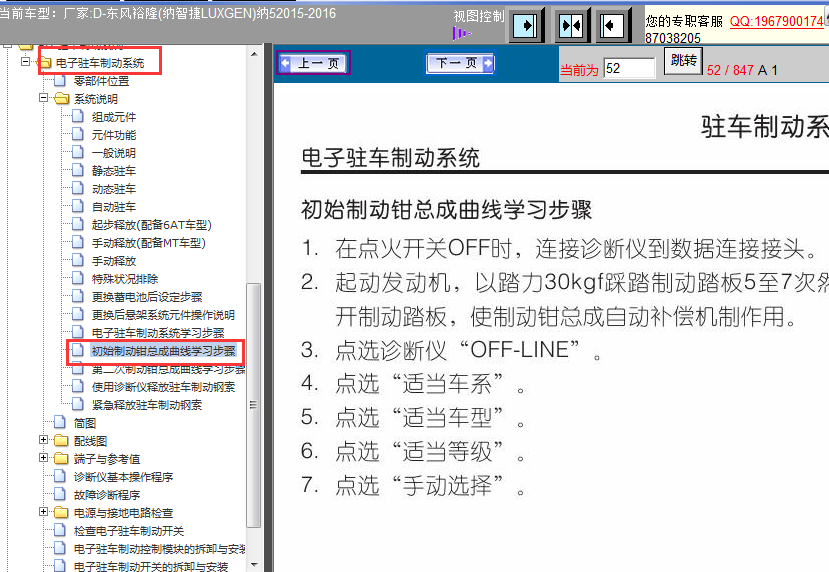The image size is (829, 572).
Task: Go to previous page with 上一页 button
Action: [x=314, y=63]
